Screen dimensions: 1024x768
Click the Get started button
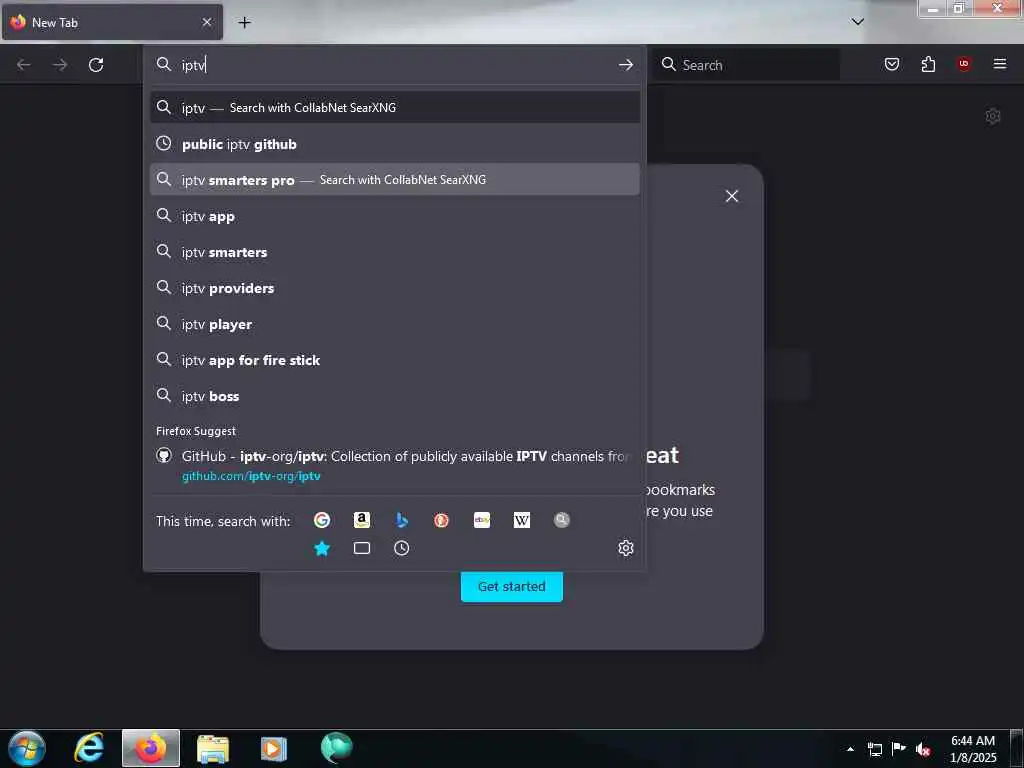pos(511,586)
